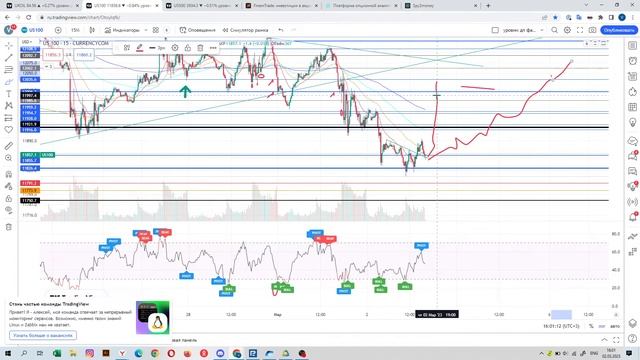The height and width of the screenshot is (360, 640).
Task: Expand the indicators favorites dropdown arrow
Action: point(146,30)
